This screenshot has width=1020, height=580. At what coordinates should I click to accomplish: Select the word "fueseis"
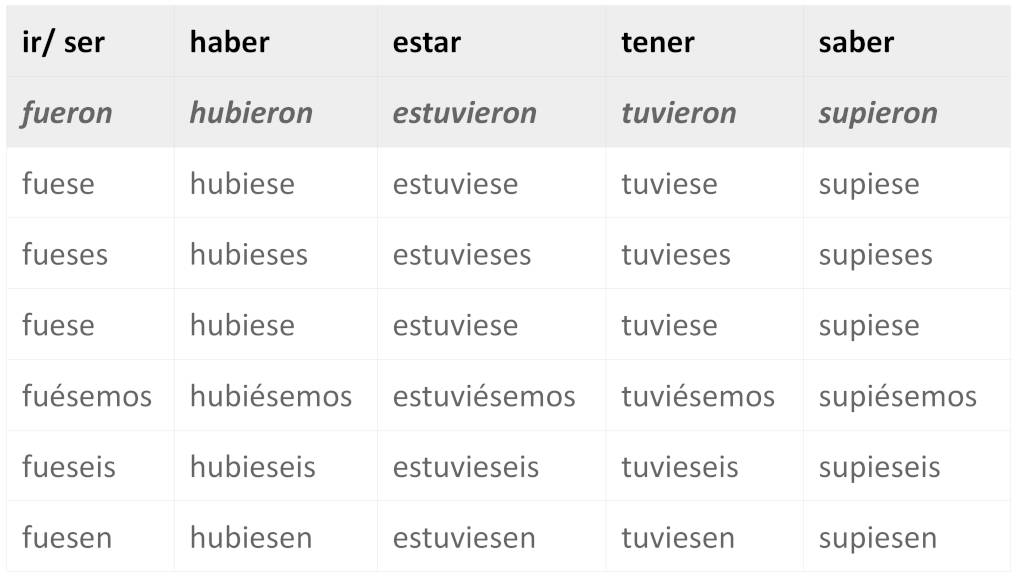pos(68,467)
